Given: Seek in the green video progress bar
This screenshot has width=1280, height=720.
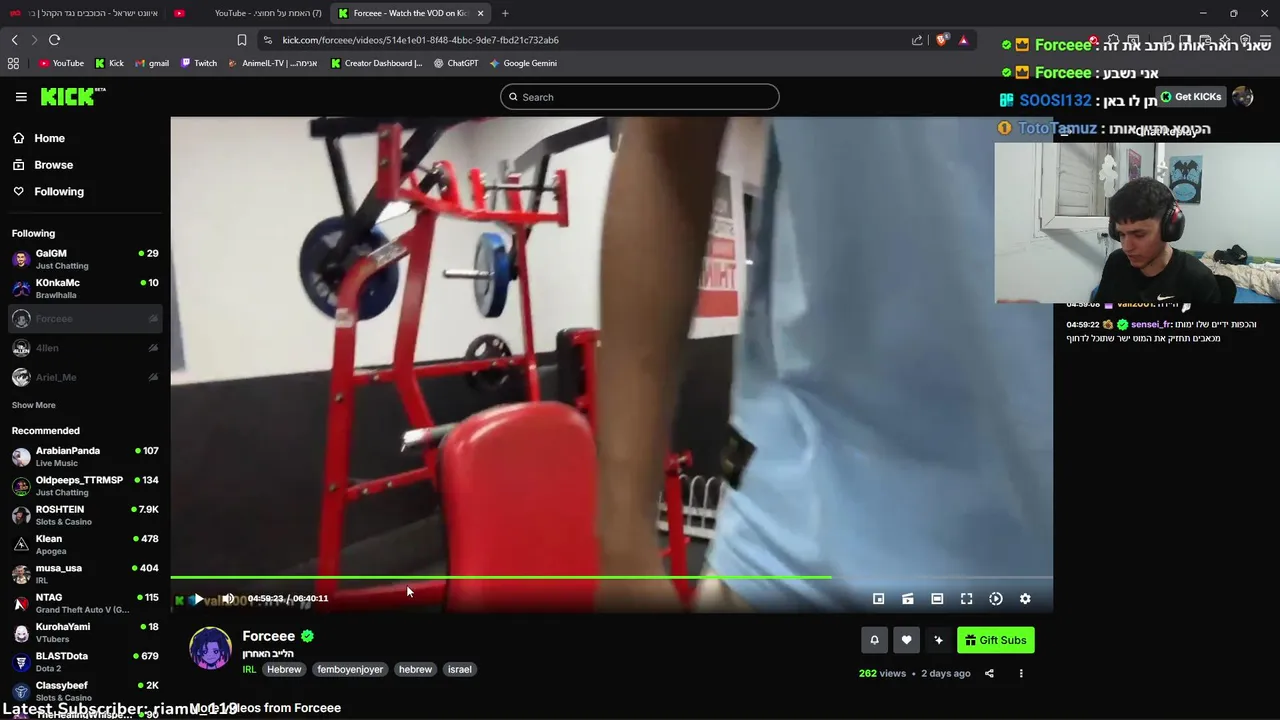Looking at the screenshot, I should pyautogui.click(x=611, y=577).
